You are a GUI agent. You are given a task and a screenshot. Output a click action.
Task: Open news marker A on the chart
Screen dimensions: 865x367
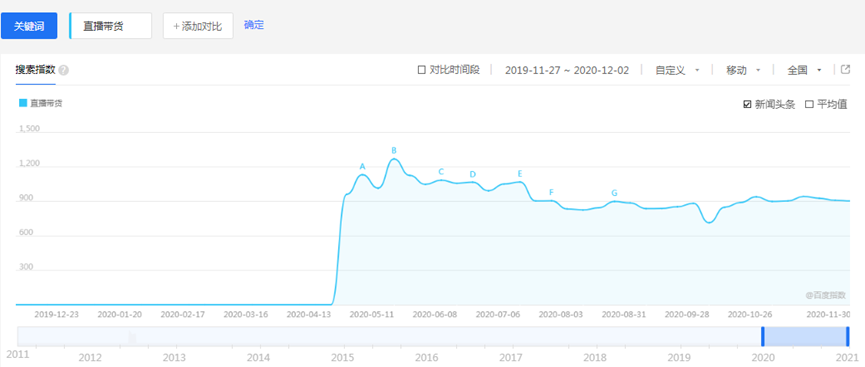(362, 166)
